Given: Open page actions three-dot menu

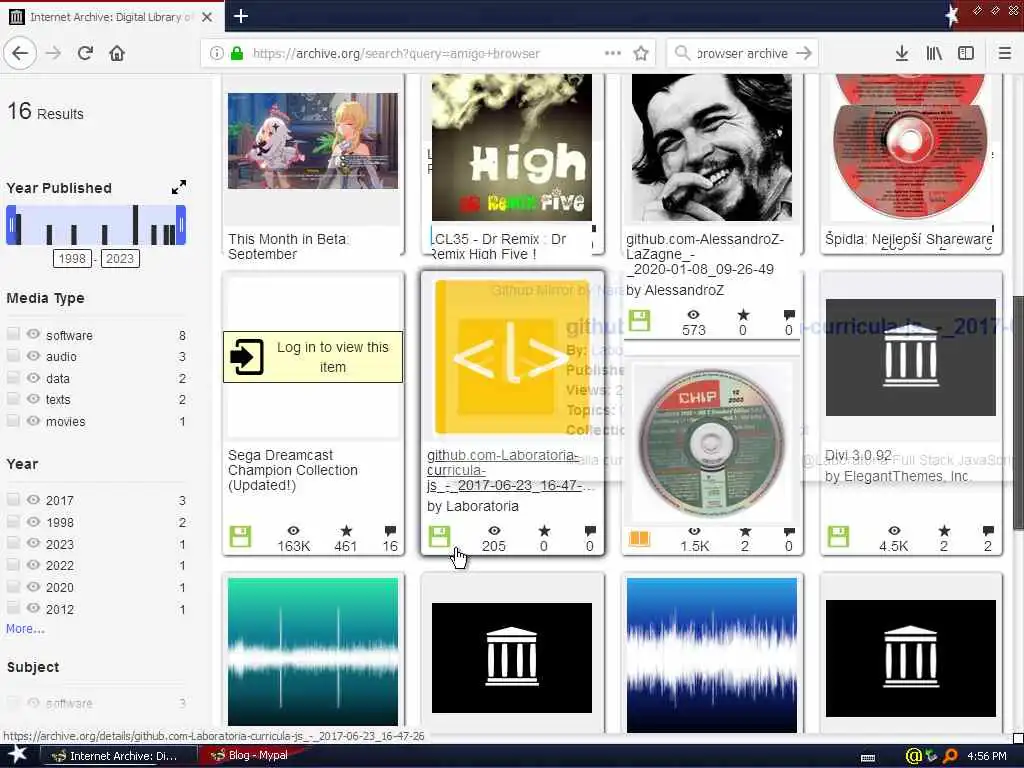Looking at the screenshot, I should (613, 53).
